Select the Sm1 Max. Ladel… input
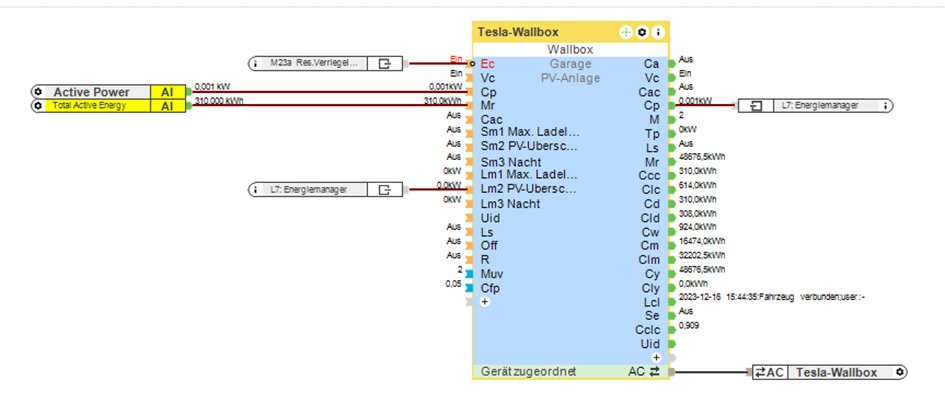 pos(529,133)
